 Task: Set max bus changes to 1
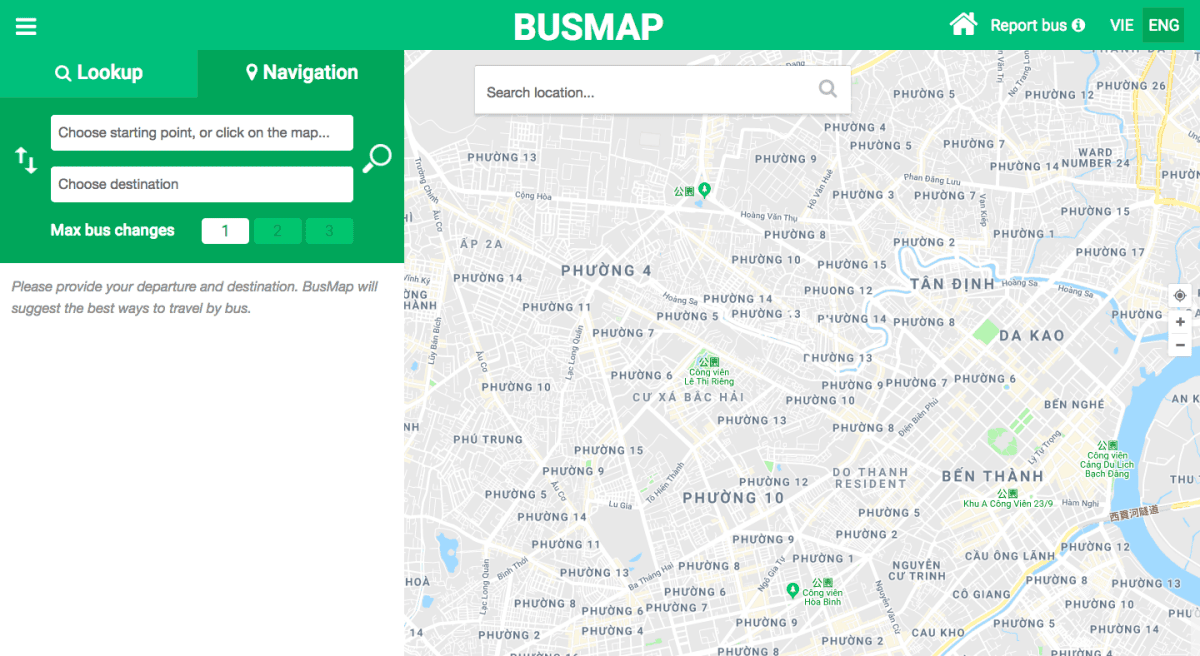[225, 231]
